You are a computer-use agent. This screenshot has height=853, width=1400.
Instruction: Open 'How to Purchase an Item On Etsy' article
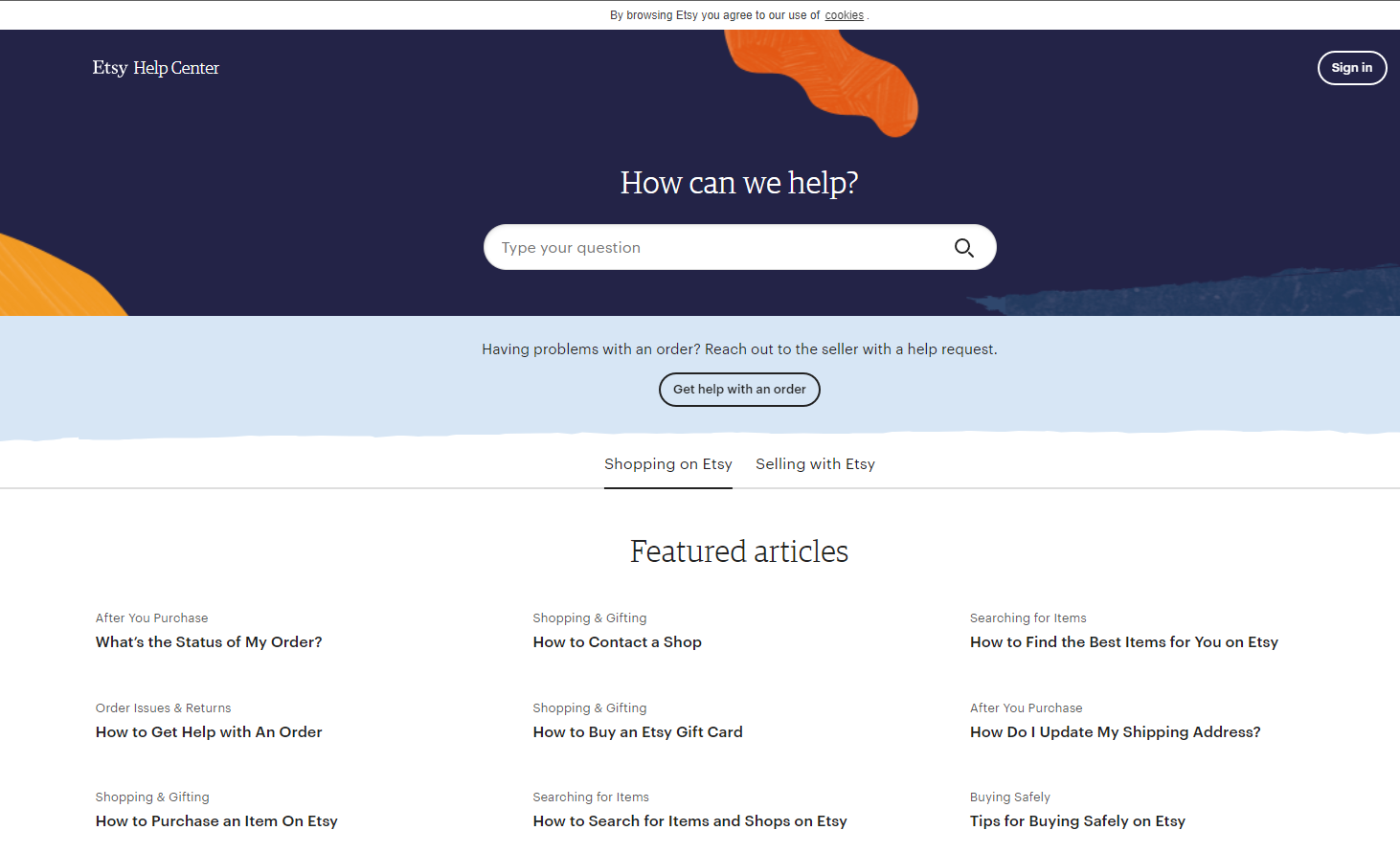pyautogui.click(x=216, y=821)
